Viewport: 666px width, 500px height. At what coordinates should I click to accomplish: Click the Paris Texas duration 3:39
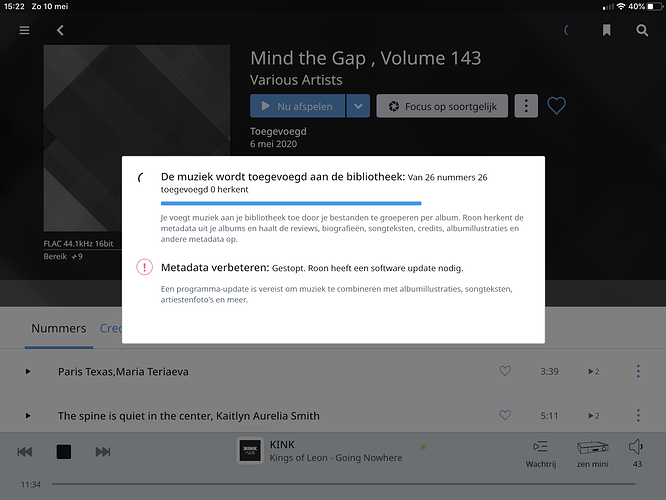point(549,372)
